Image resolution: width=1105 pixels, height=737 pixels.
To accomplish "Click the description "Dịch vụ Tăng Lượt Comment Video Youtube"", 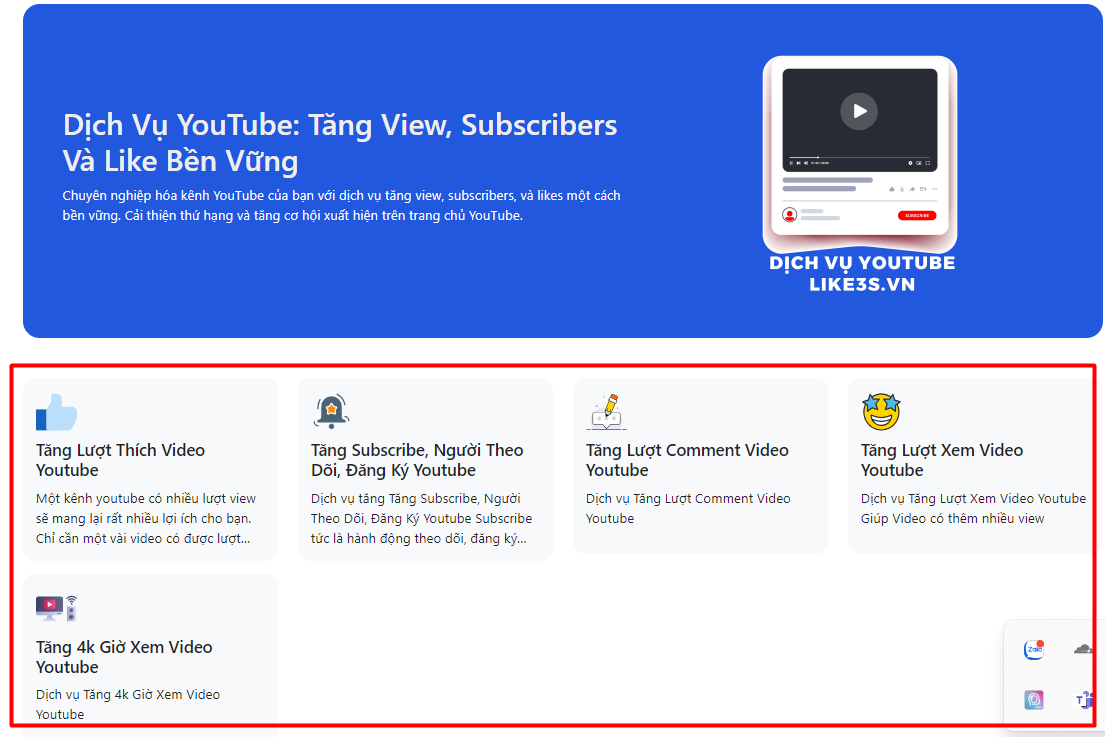I will coord(688,508).
